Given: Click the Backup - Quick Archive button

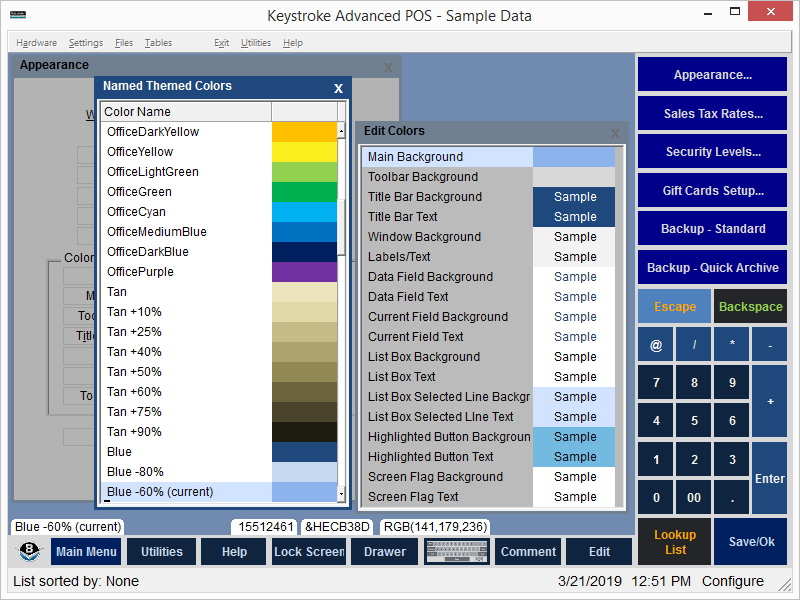Looking at the screenshot, I should [712, 267].
